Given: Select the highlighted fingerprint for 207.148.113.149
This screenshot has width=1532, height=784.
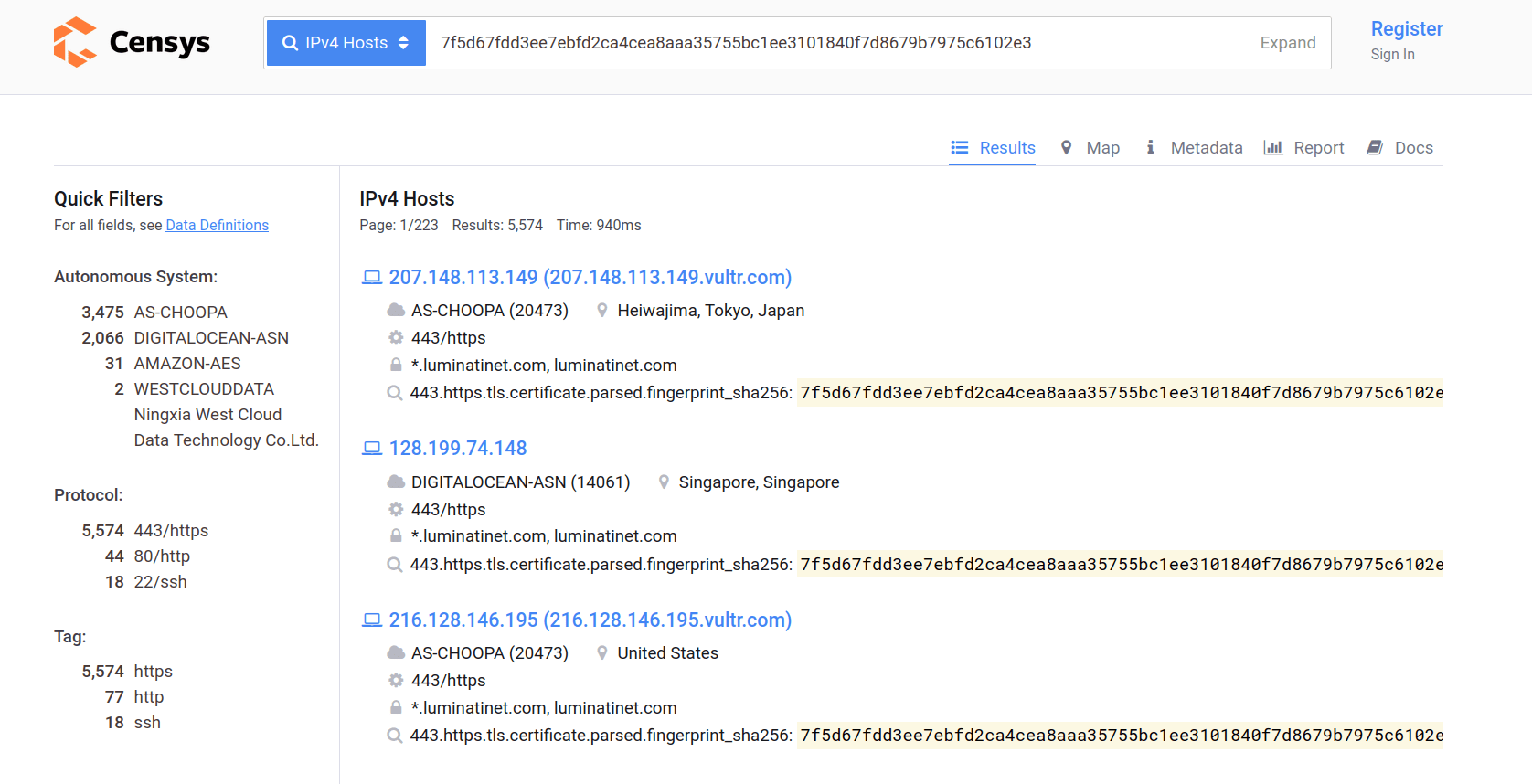Looking at the screenshot, I should click(1121, 393).
